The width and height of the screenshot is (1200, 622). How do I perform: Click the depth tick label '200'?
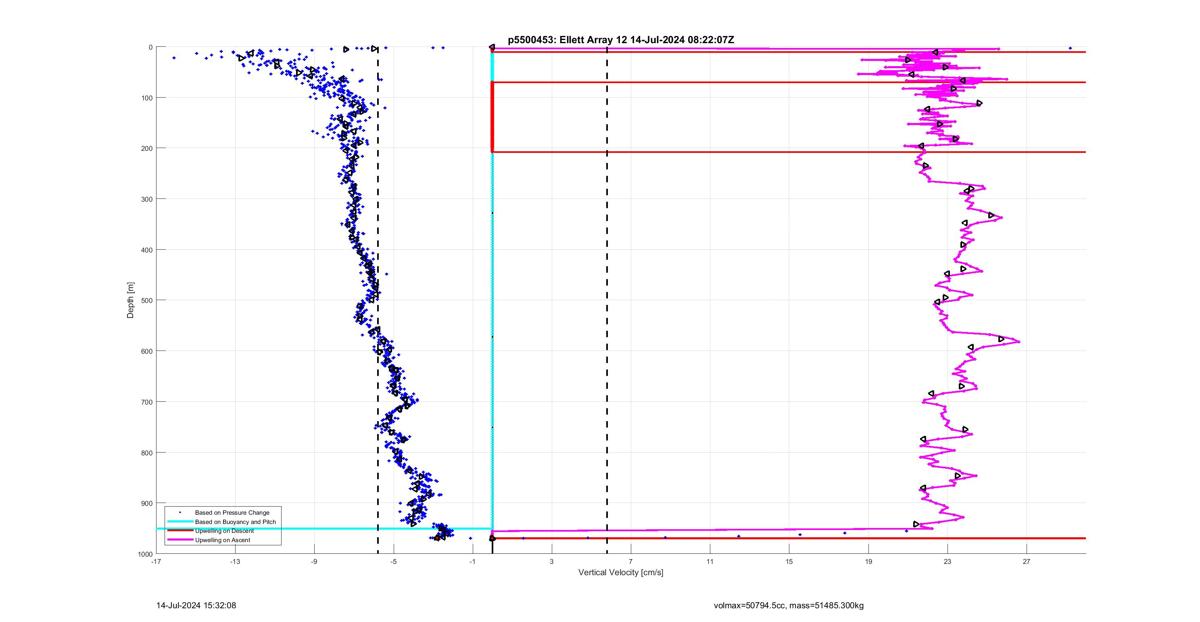click(146, 148)
